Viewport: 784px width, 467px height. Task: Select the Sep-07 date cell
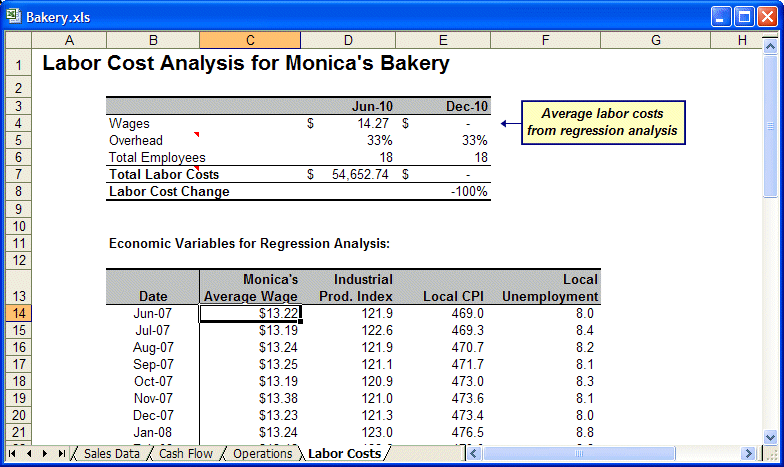(x=153, y=364)
